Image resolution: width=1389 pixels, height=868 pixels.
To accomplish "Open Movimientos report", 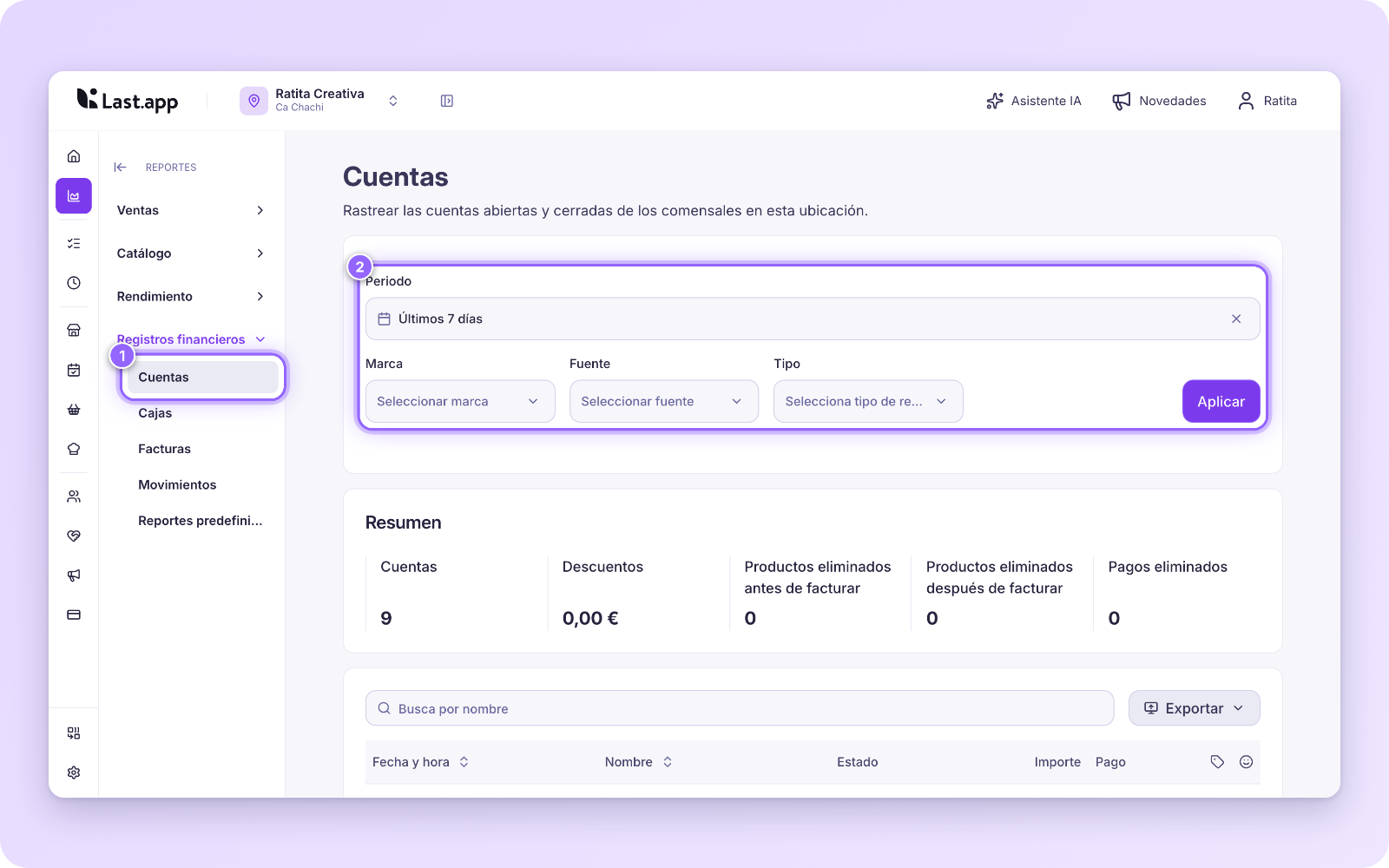I will (x=177, y=485).
